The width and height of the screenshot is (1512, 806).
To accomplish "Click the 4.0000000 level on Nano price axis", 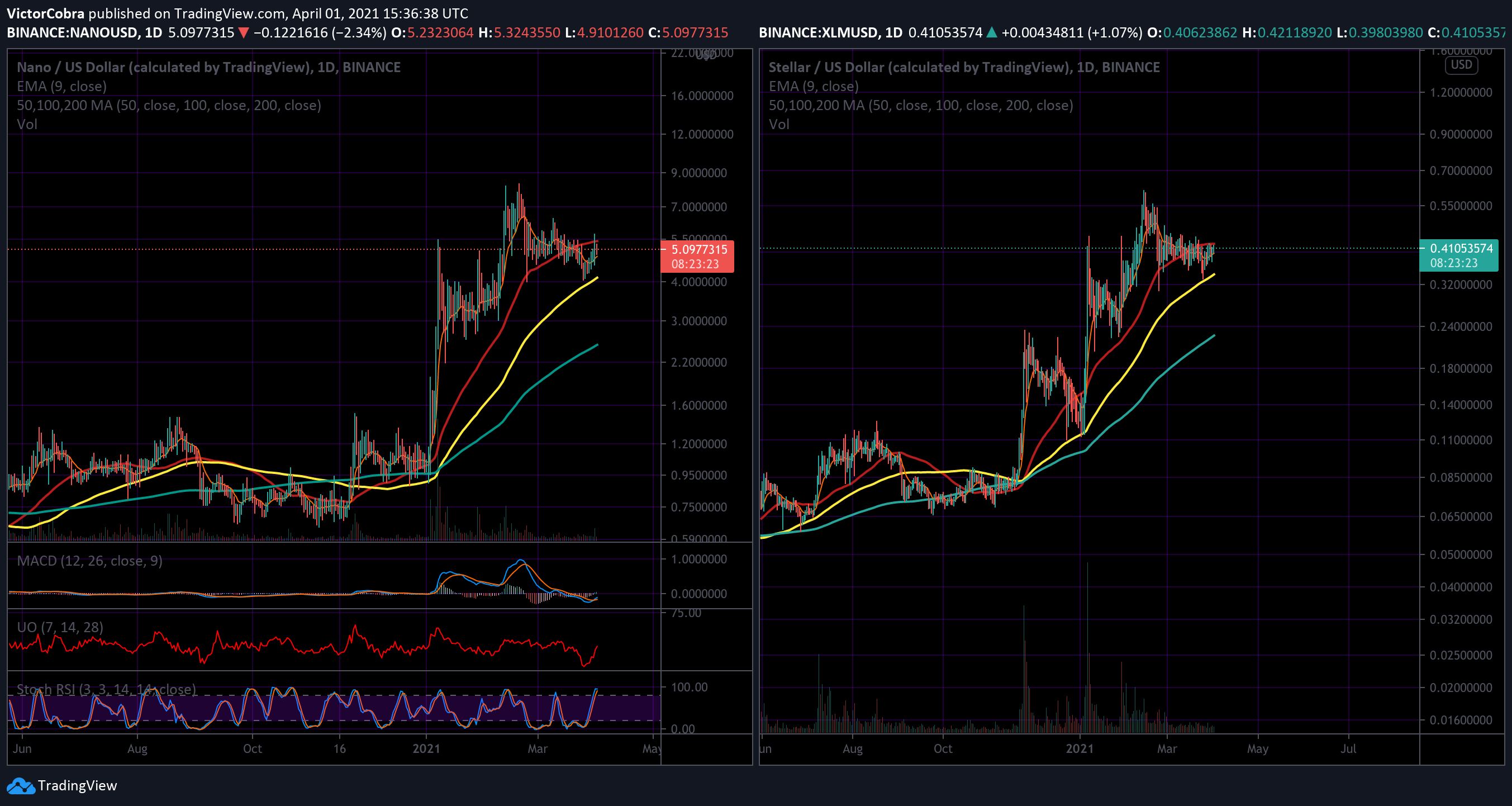I will pos(699,282).
